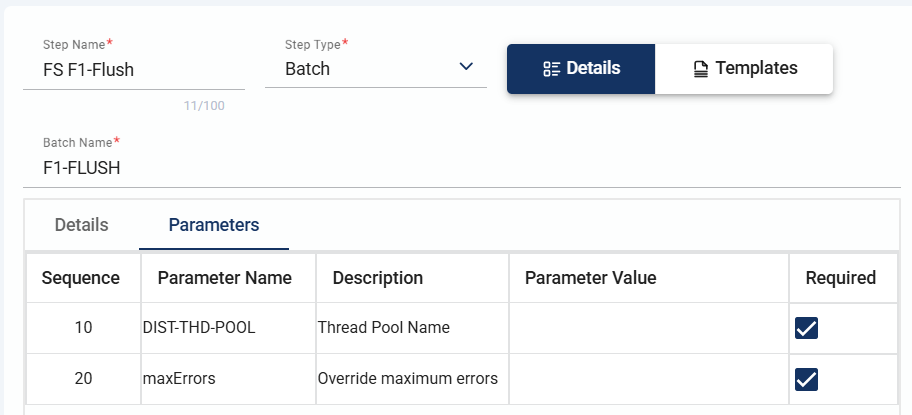
Task: Select the maxErrors parameter name cell
Action: 180,379
